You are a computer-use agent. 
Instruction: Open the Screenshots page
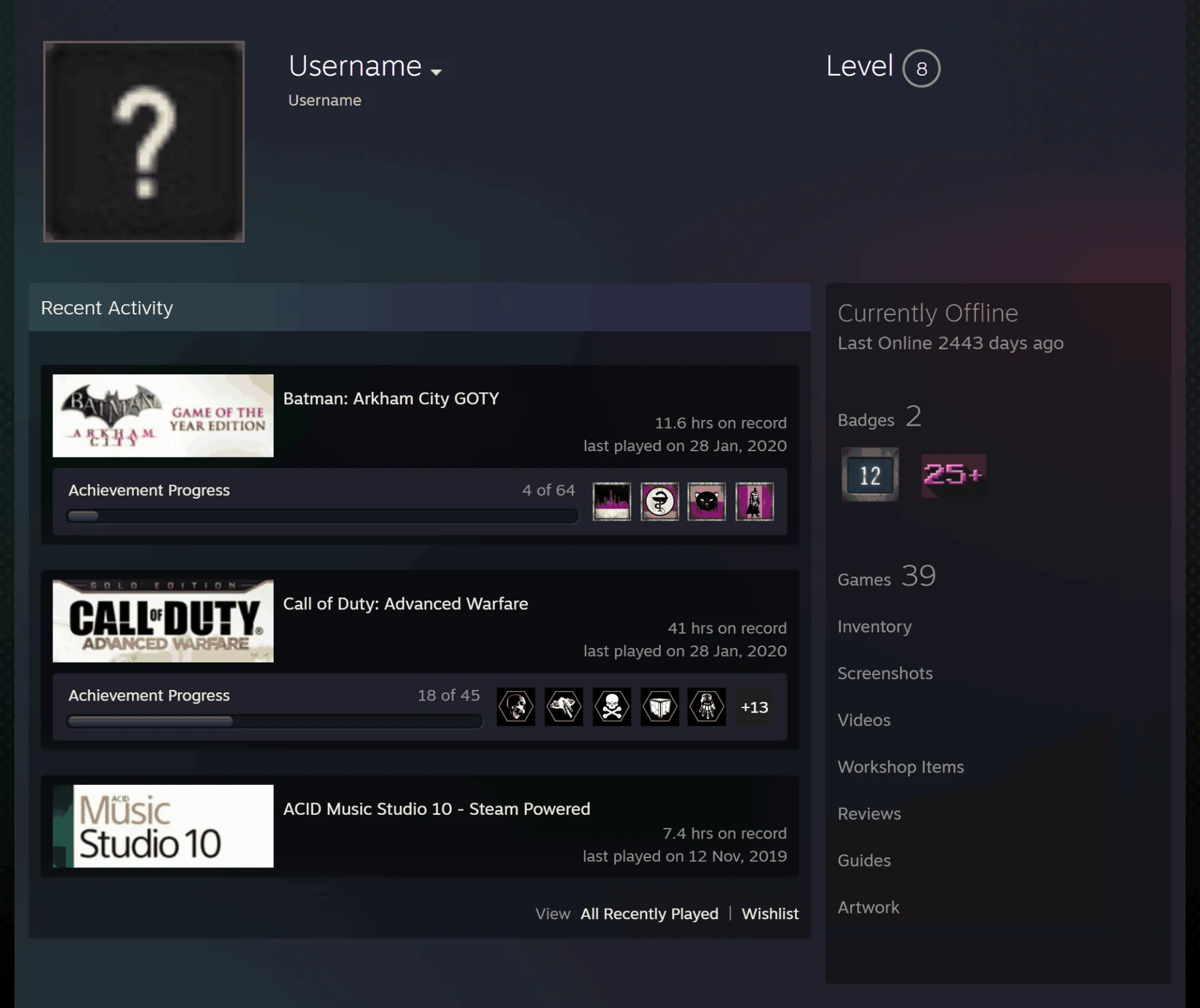pos(885,673)
